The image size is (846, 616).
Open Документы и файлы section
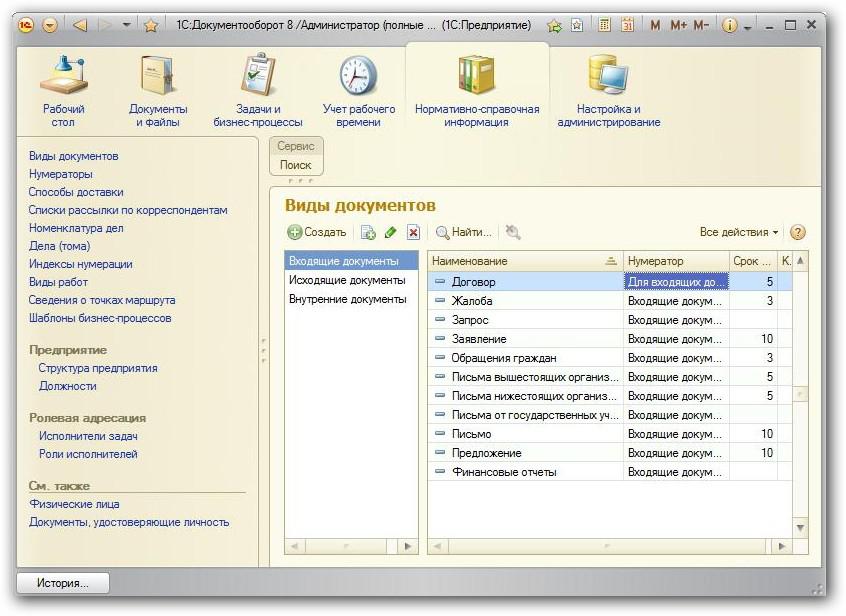(158, 91)
